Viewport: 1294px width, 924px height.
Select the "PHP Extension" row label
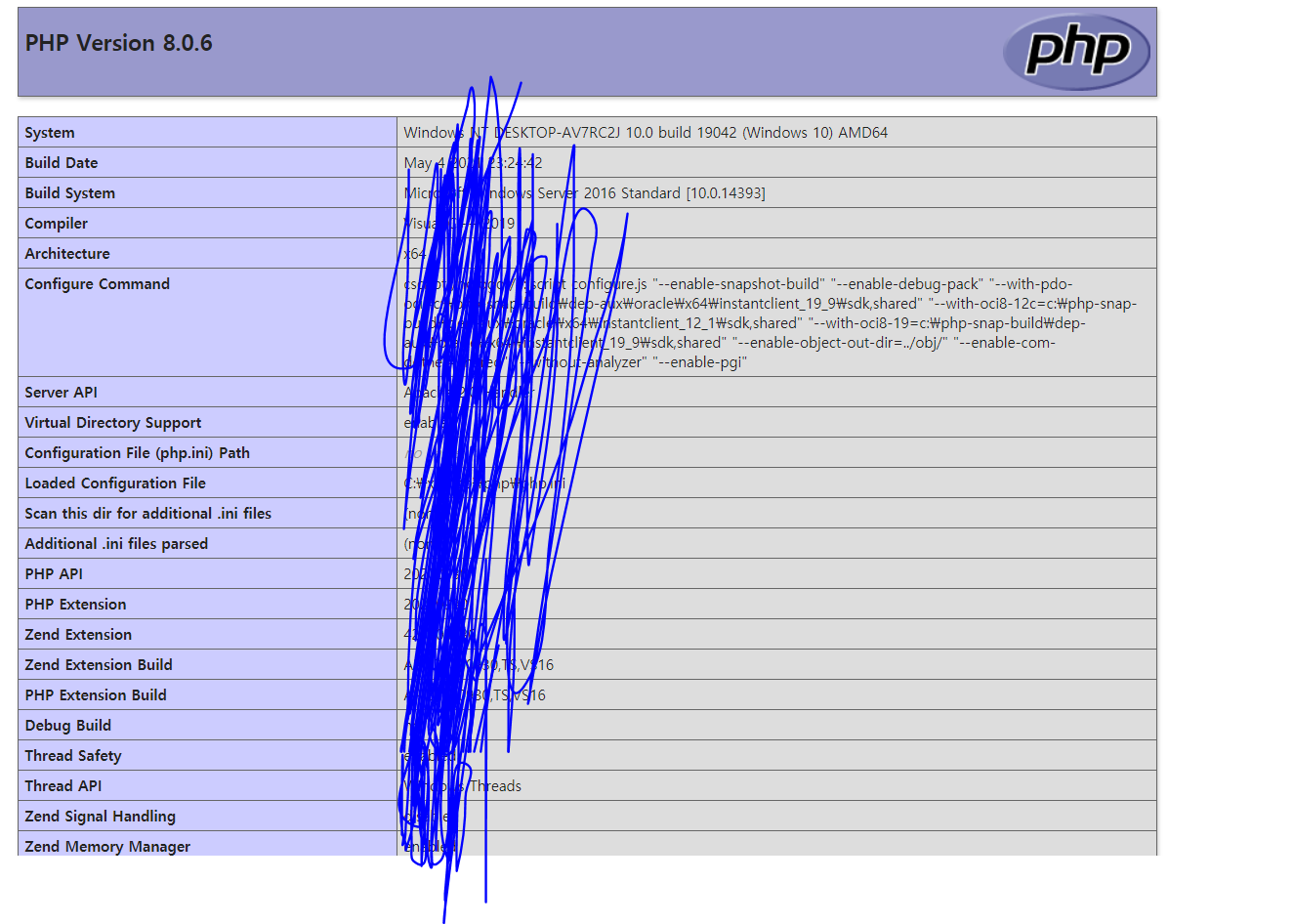[75, 605]
